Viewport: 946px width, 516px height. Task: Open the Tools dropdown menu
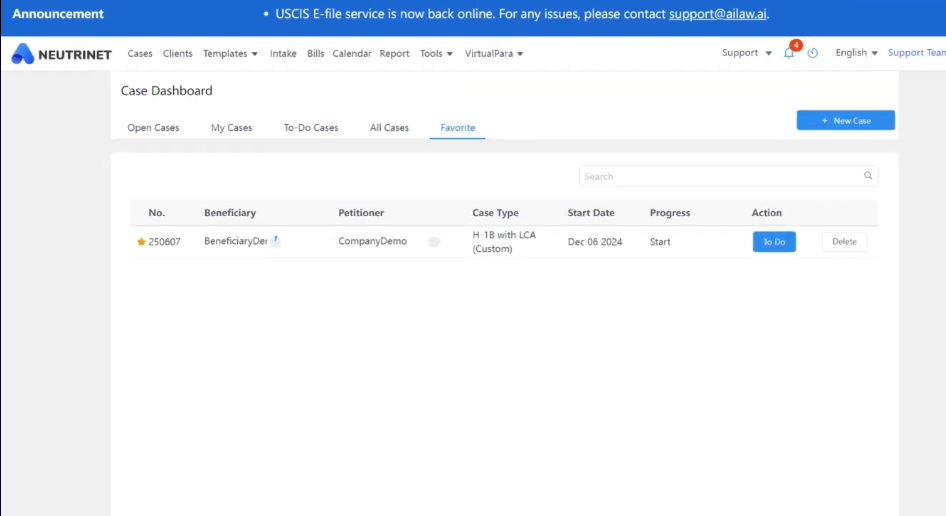click(436, 54)
